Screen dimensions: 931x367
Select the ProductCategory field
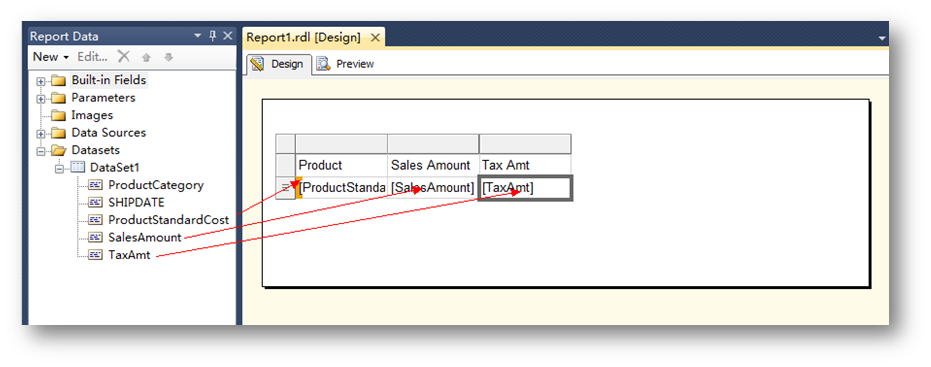click(x=156, y=185)
